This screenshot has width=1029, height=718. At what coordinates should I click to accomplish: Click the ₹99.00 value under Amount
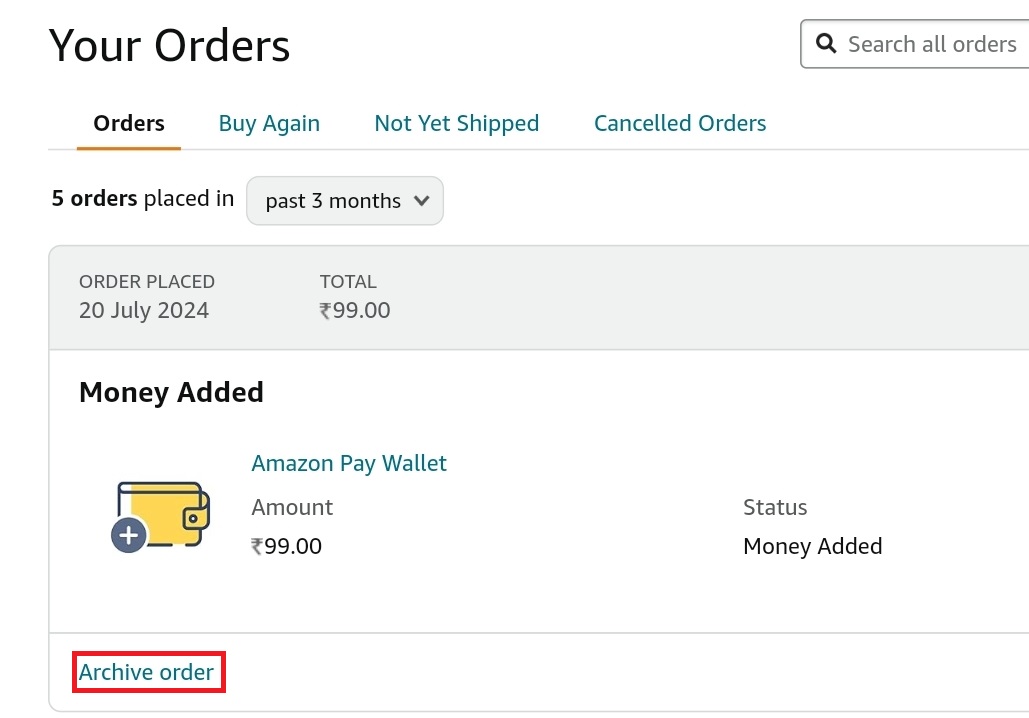tap(286, 546)
